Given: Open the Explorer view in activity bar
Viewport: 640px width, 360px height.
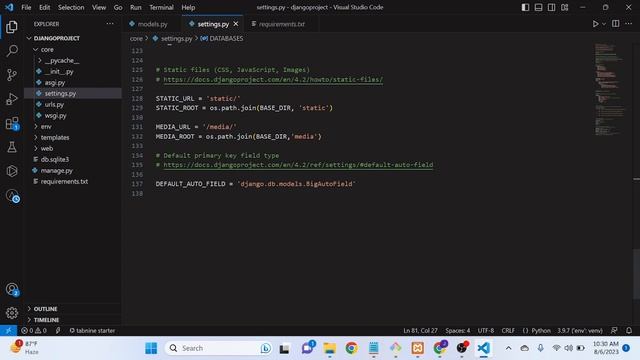Looking at the screenshot, I should pos(12,27).
